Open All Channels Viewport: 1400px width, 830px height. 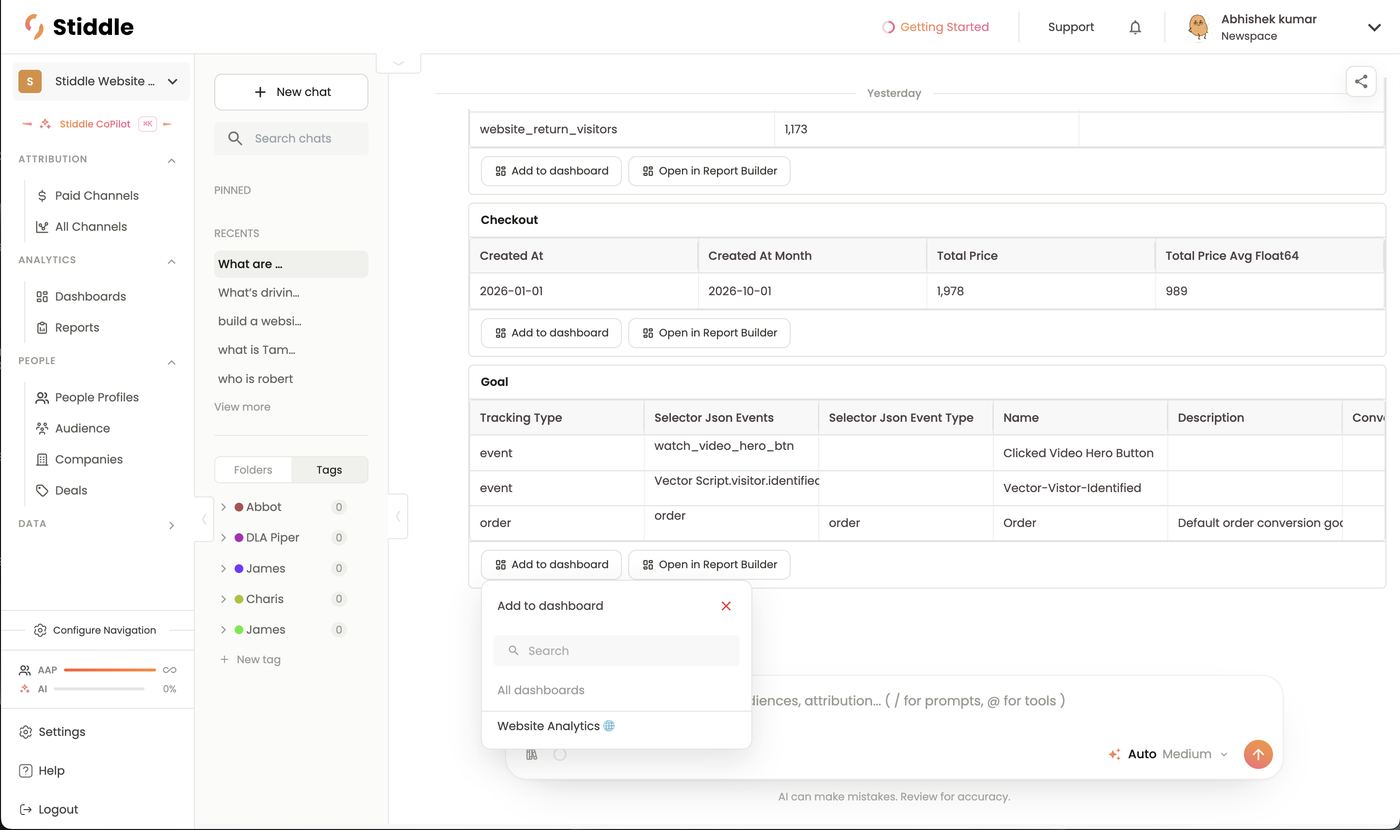coord(90,227)
